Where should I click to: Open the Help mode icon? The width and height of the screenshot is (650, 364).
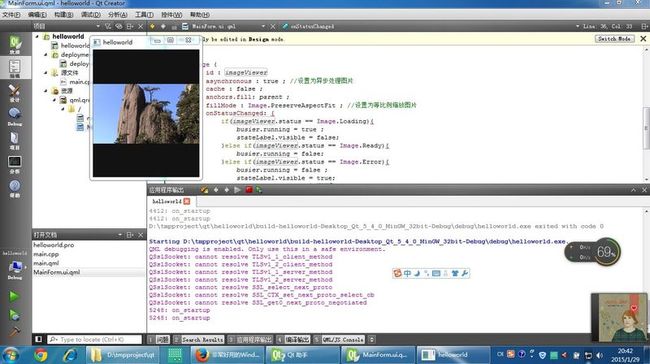pyautogui.click(x=15, y=189)
